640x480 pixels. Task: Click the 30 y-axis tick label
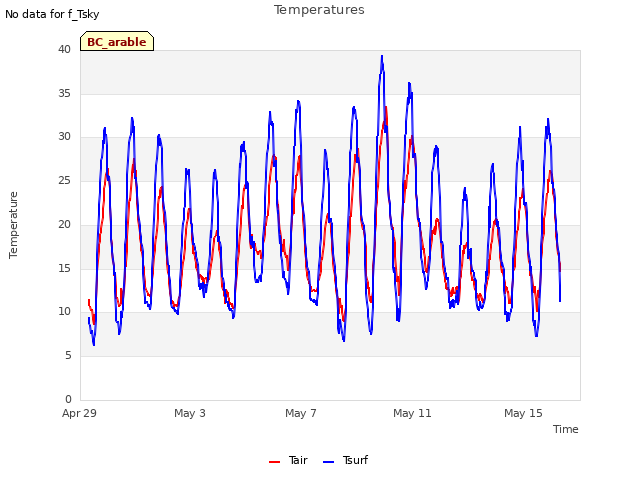pos(64,137)
